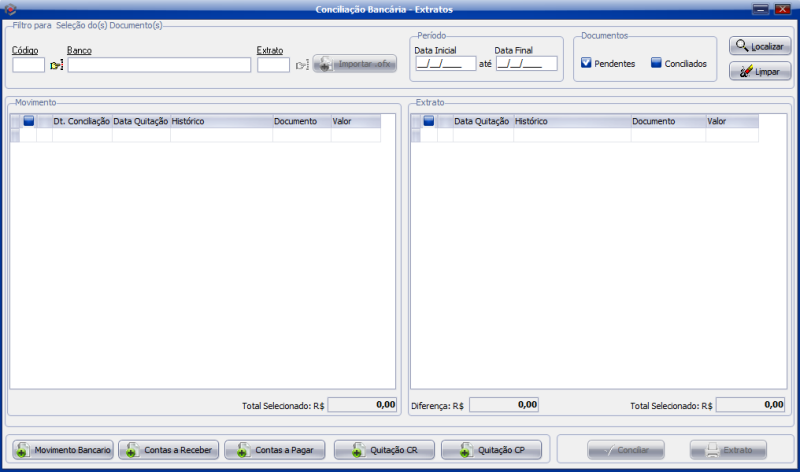
Task: Enable the Conciliados checkbox
Action: 656,63
